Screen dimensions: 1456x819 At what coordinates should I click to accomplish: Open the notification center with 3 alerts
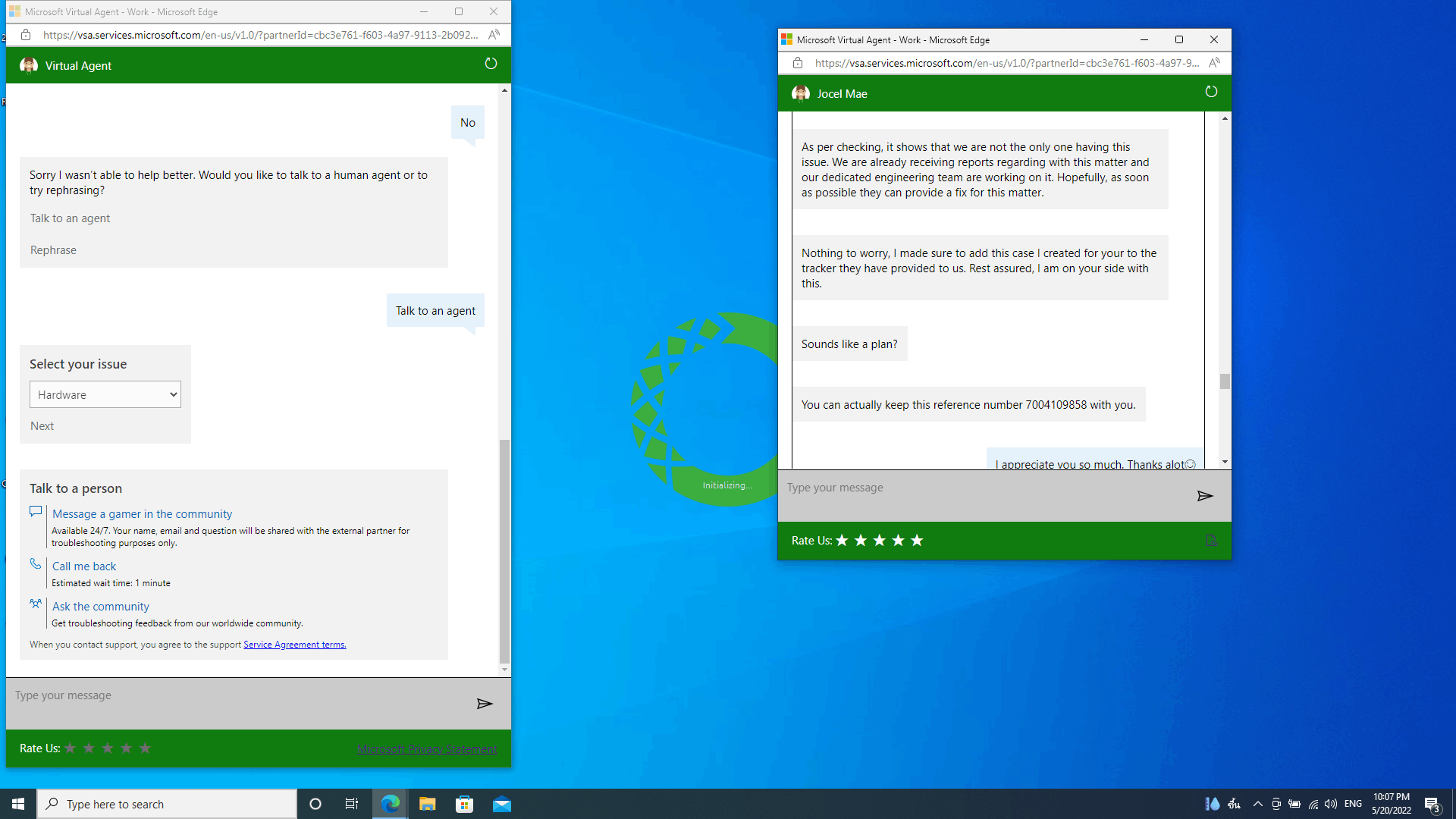tap(1432, 805)
